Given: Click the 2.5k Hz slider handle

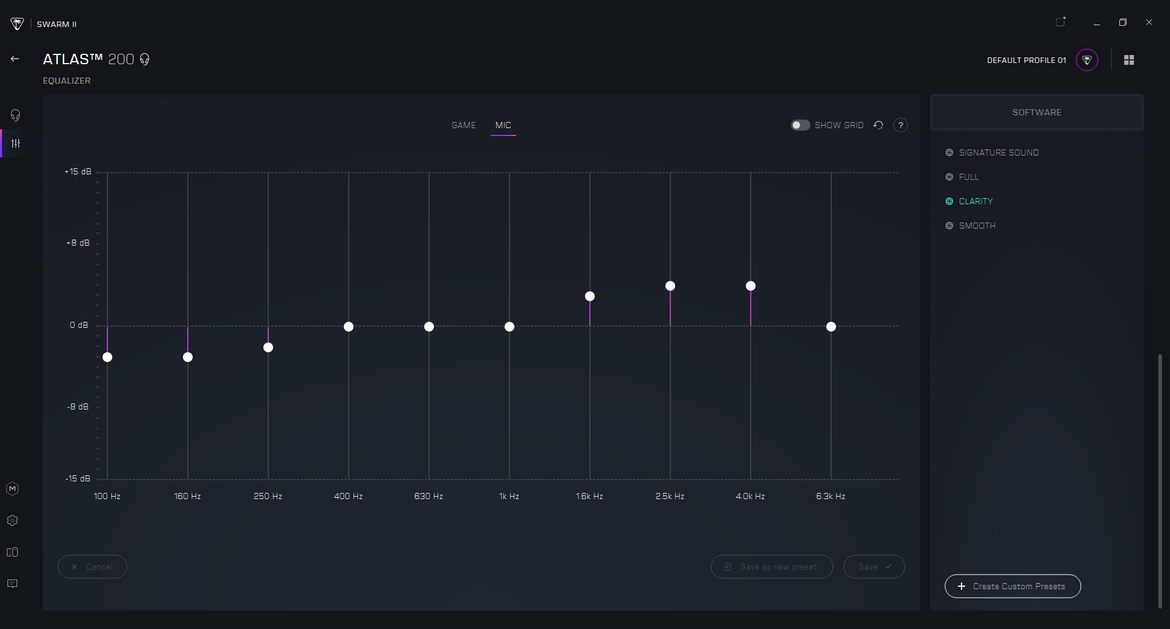Looking at the screenshot, I should point(670,286).
